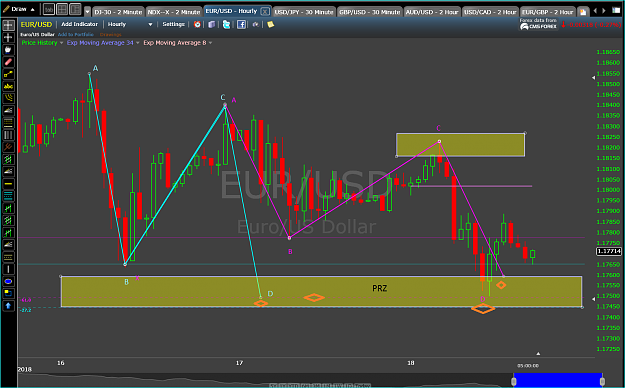Click the CMS Forex data provider logo
The image size is (625, 388).
point(538,26)
